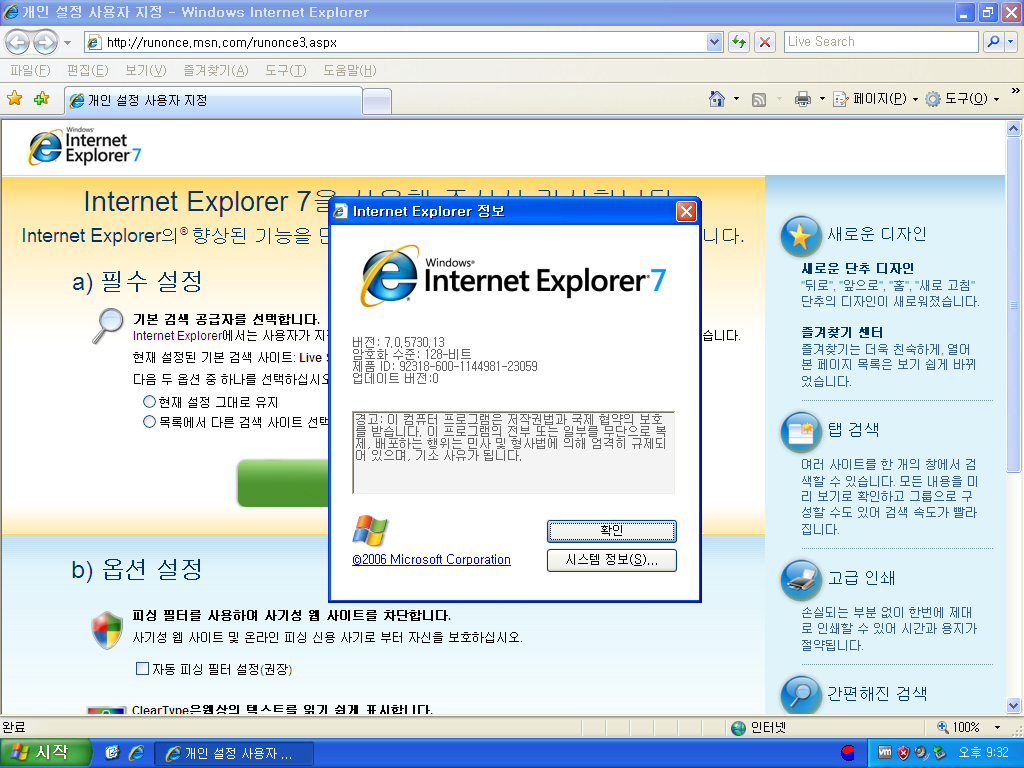Select 목록에서 다른 검색 사이트 radio option
The image size is (1024, 768).
[x=149, y=422]
